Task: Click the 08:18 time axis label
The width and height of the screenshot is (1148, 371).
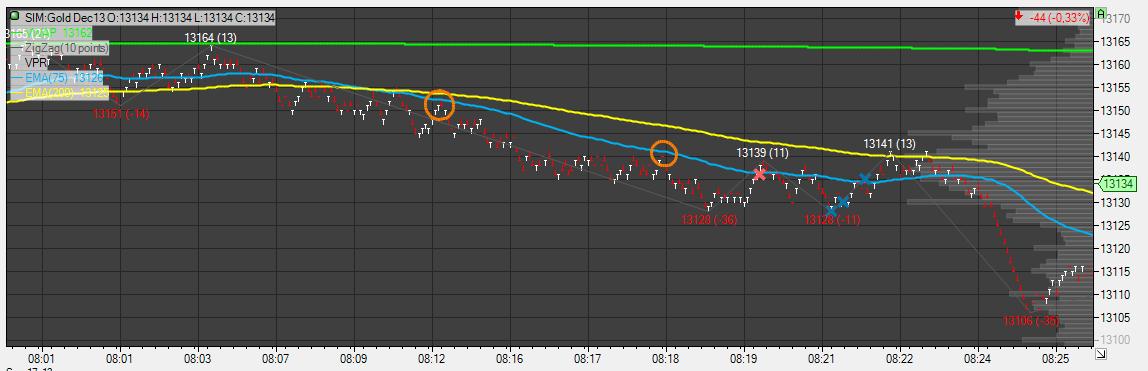Action: [x=666, y=359]
